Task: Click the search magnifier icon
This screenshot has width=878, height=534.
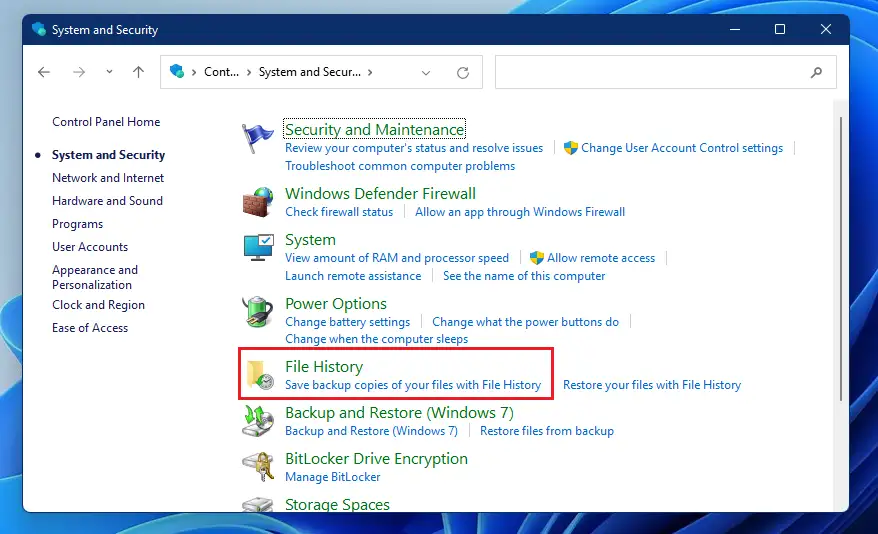Action: pos(816,72)
